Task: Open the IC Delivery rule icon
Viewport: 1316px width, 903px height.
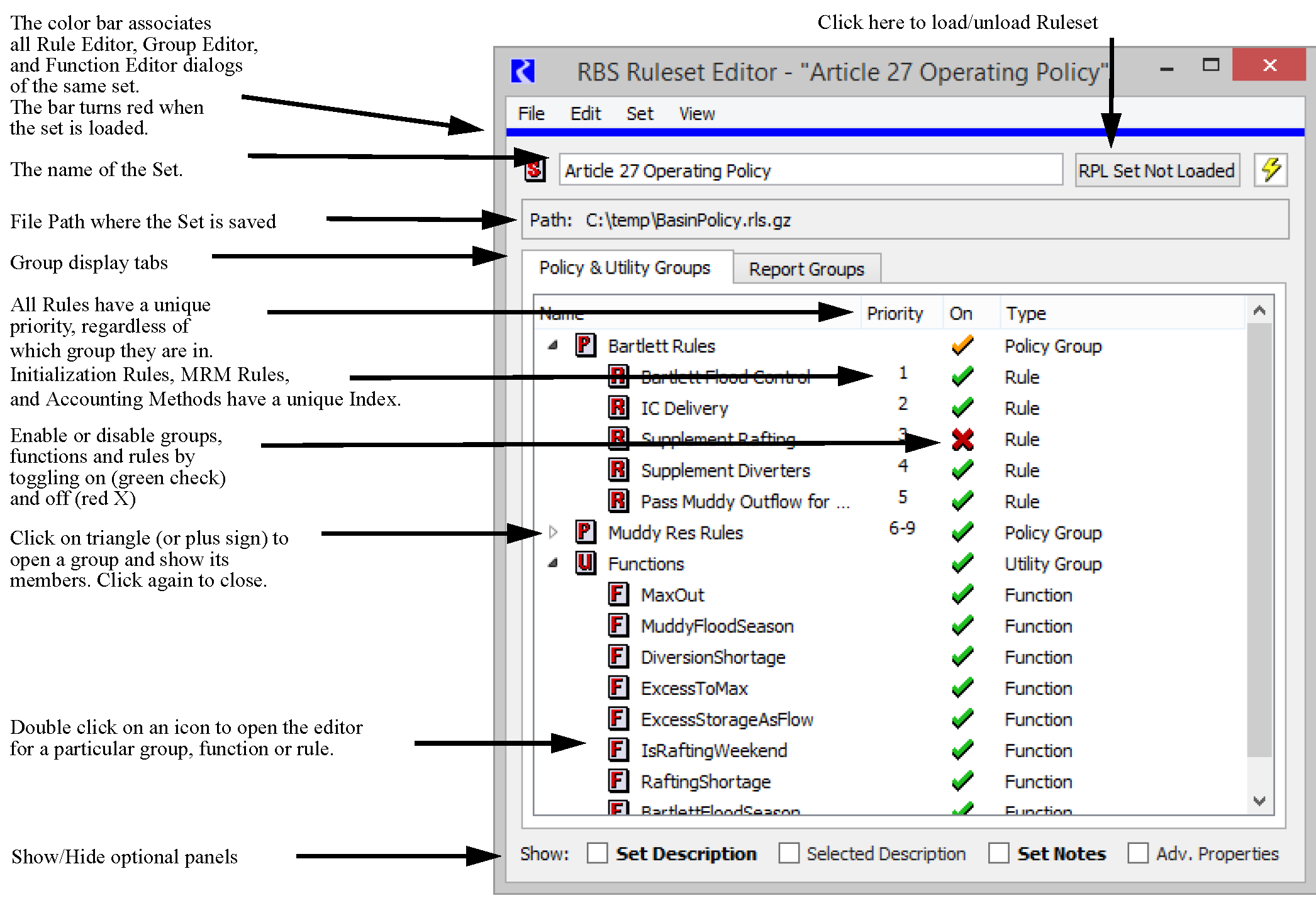Action: point(618,407)
